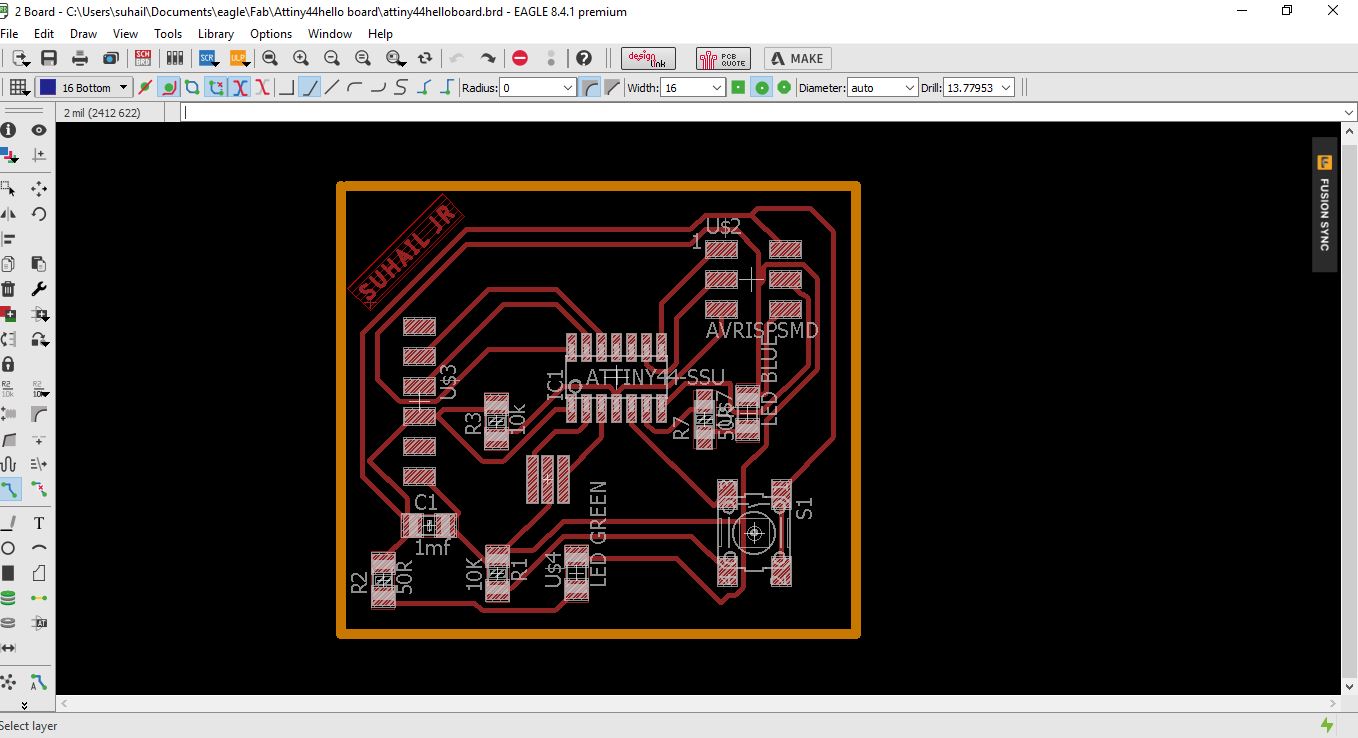Select the Ratsnest tool
This screenshot has height=738, width=1358.
point(8,682)
